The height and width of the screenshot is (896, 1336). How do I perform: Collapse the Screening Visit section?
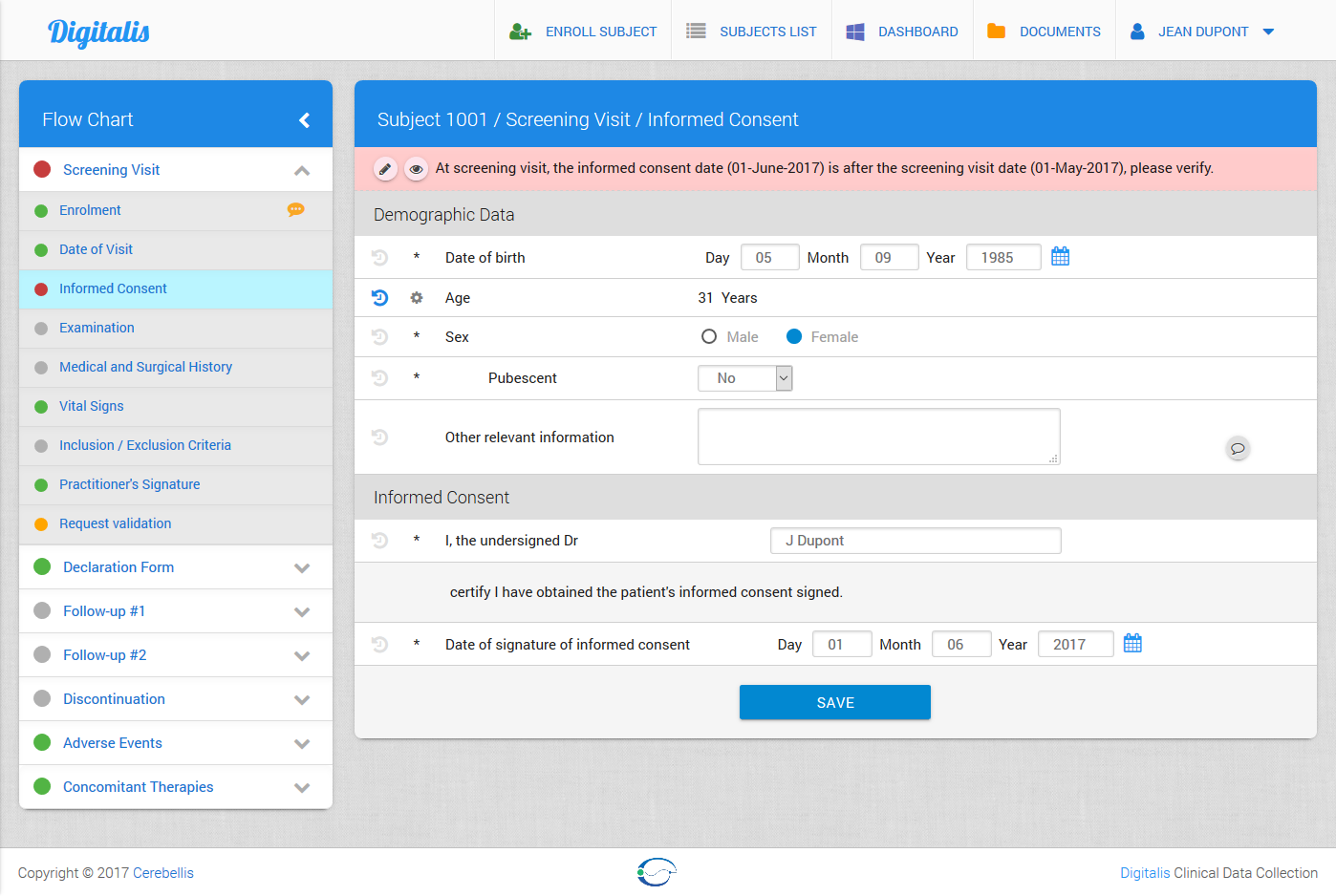tap(302, 171)
